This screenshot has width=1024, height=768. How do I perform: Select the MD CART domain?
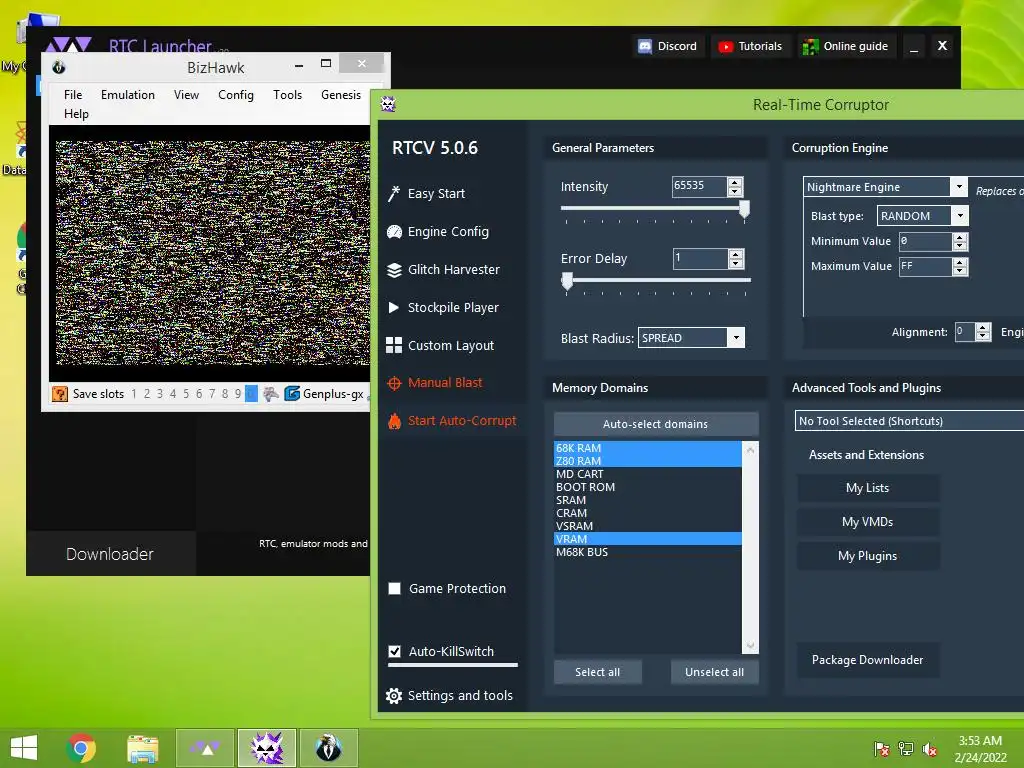pyautogui.click(x=648, y=474)
